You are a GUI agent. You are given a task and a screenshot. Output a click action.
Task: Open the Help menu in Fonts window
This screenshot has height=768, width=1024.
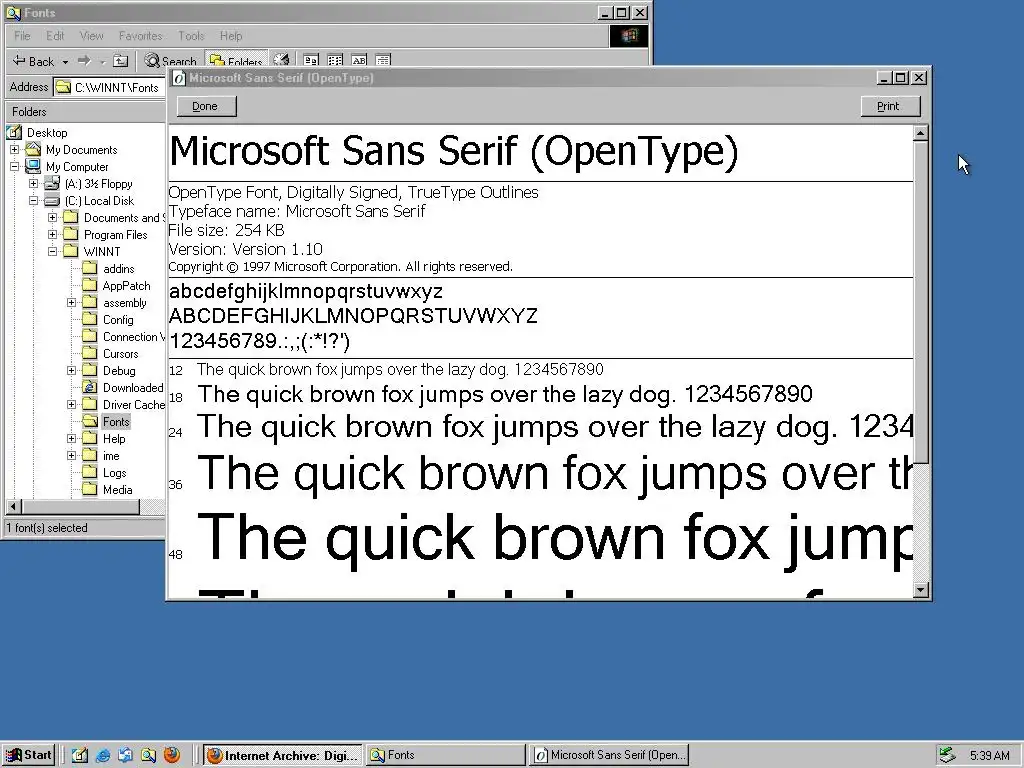tap(231, 36)
